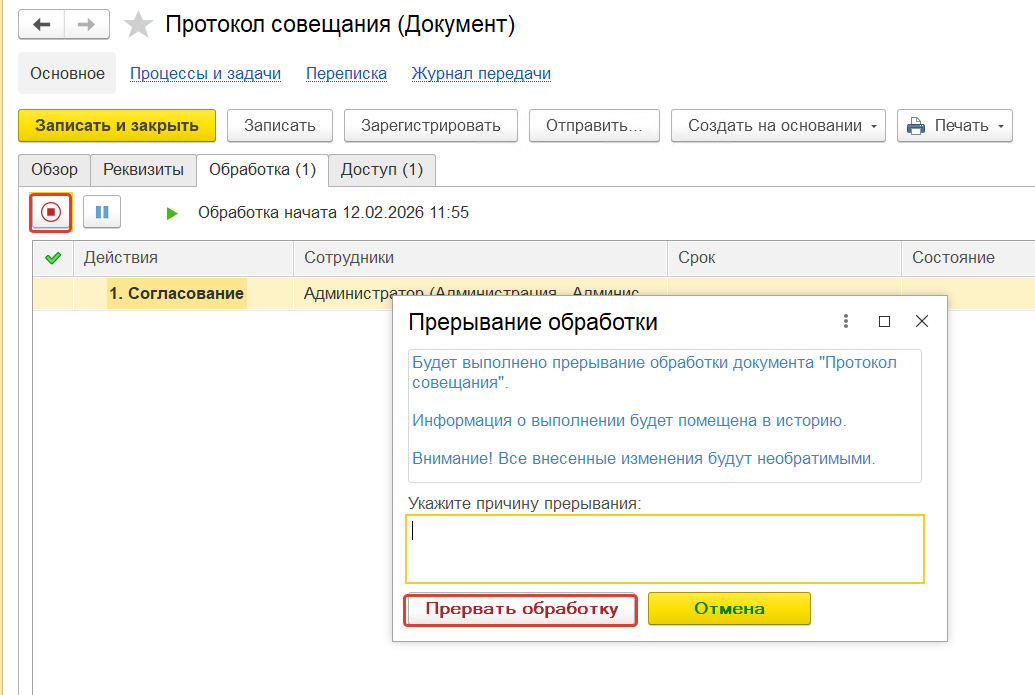Switch to the Реквизиты tab

(143, 170)
